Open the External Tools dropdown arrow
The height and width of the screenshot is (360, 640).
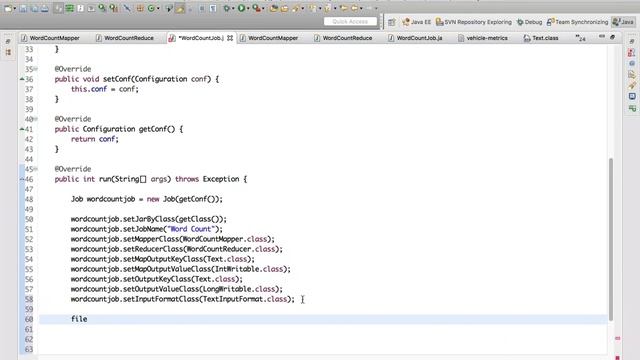263,9
